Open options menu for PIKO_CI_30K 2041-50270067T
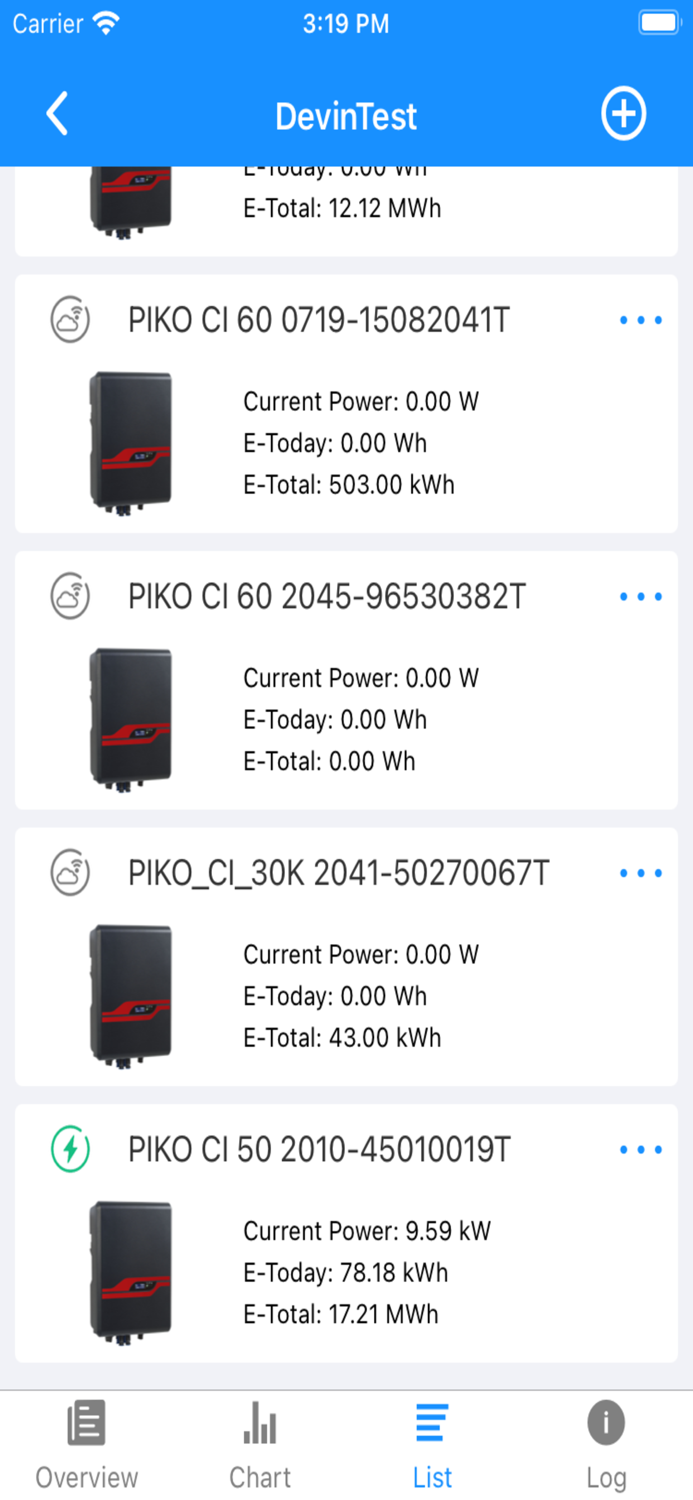The width and height of the screenshot is (693, 1500). click(640, 872)
